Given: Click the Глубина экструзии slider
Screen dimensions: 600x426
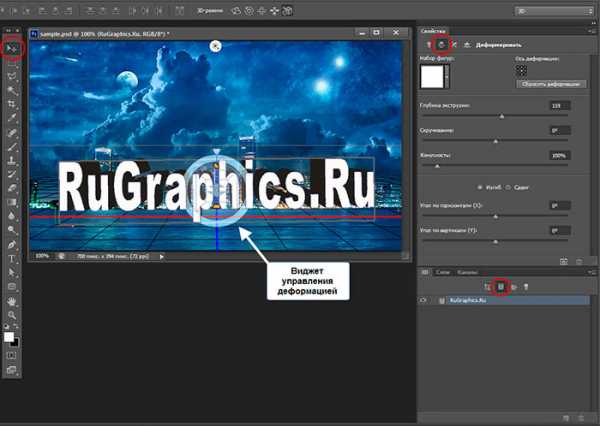Looking at the screenshot, I should point(501,117).
